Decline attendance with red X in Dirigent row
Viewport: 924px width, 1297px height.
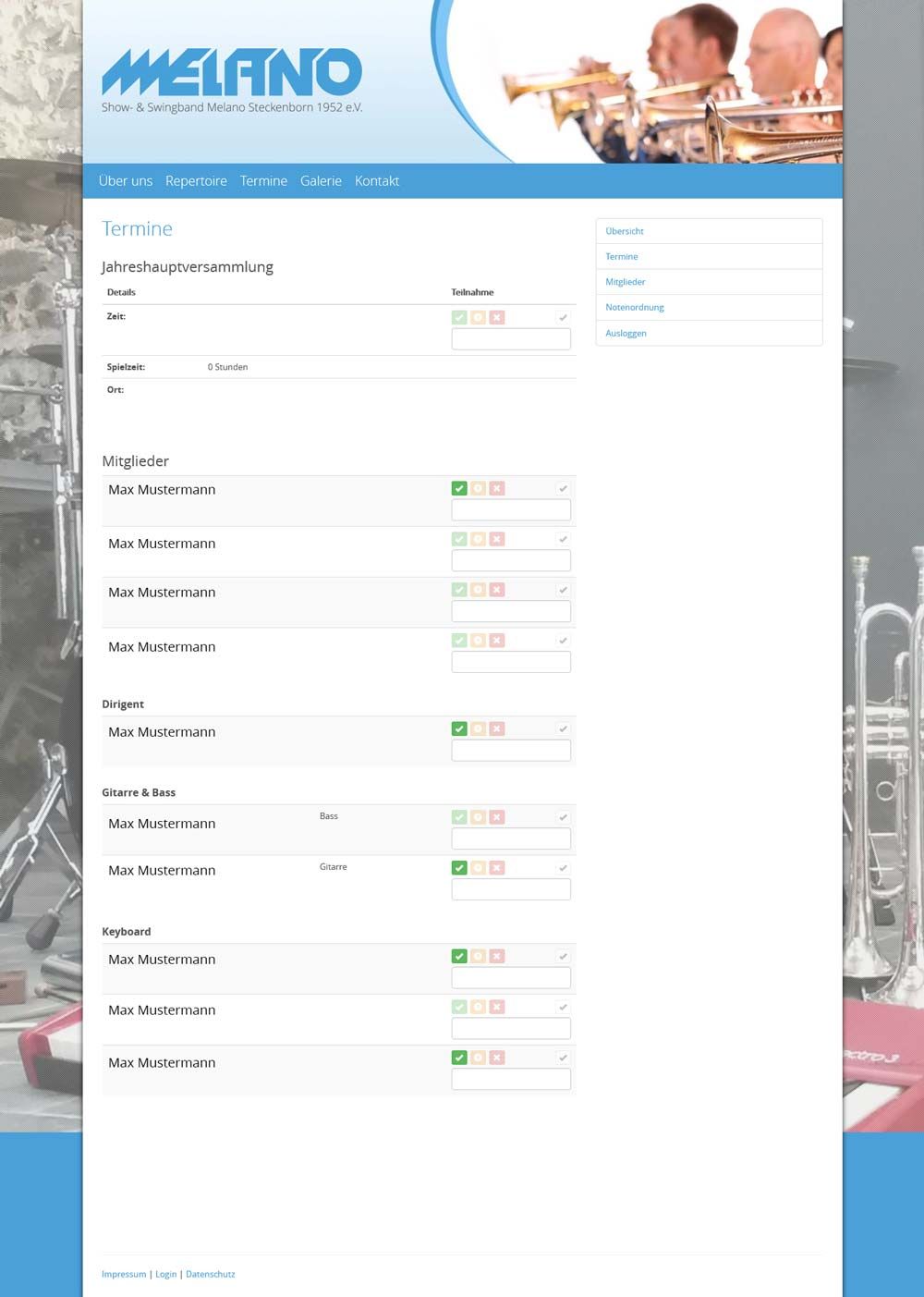tap(497, 728)
